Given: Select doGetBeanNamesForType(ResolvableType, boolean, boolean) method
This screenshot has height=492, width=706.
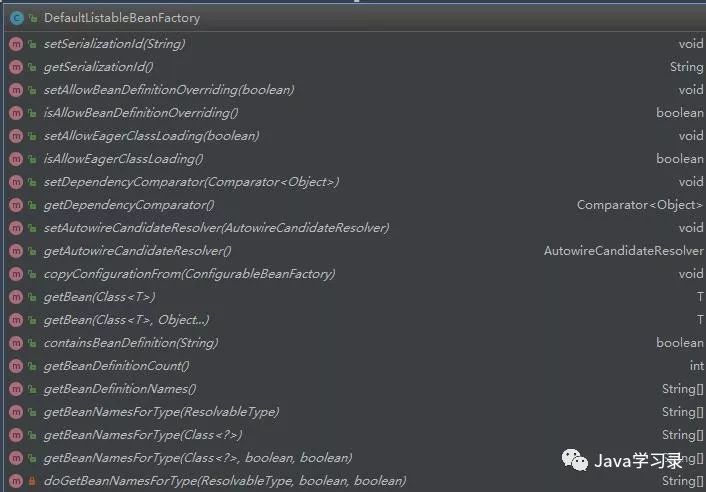Looking at the screenshot, I should point(225,481).
